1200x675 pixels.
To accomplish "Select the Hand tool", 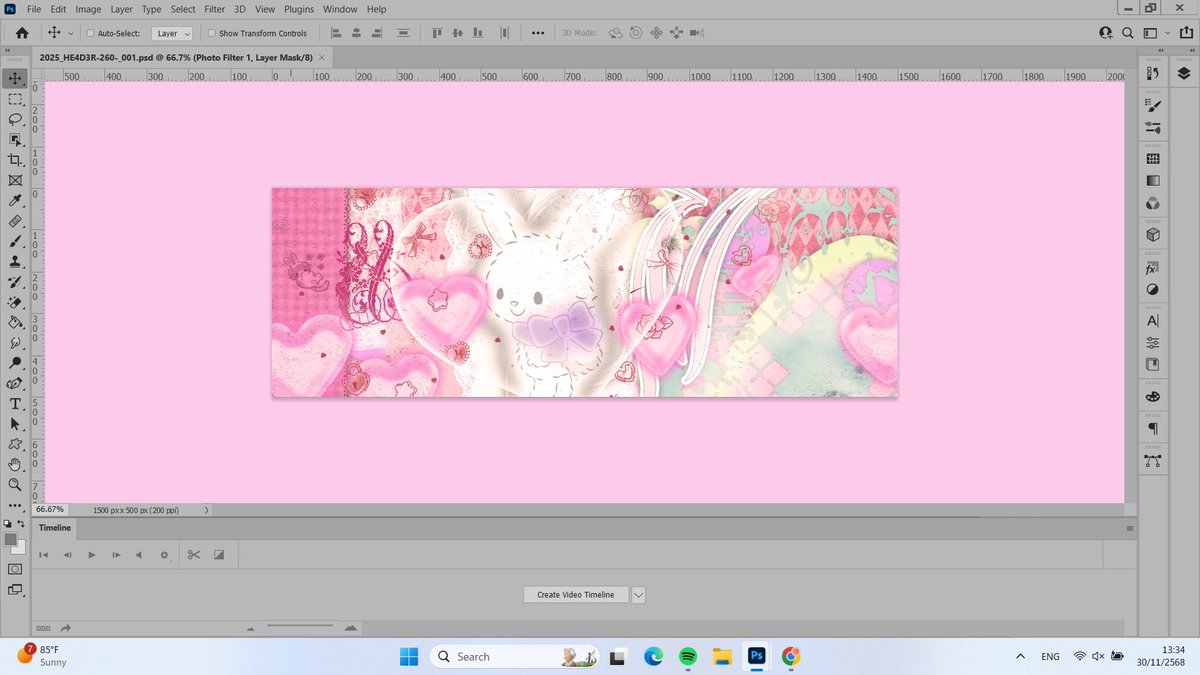I will point(15,465).
